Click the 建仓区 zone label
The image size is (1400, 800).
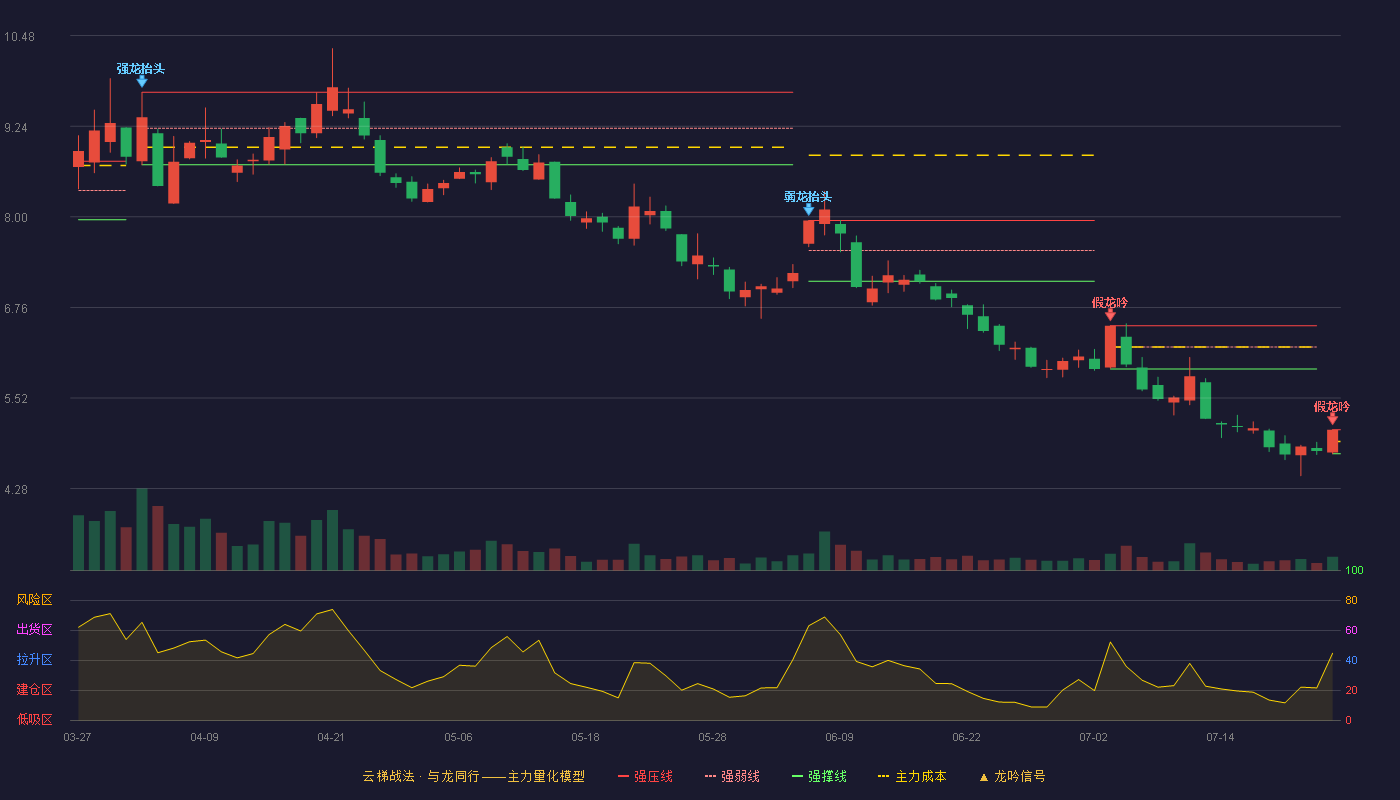point(34,690)
